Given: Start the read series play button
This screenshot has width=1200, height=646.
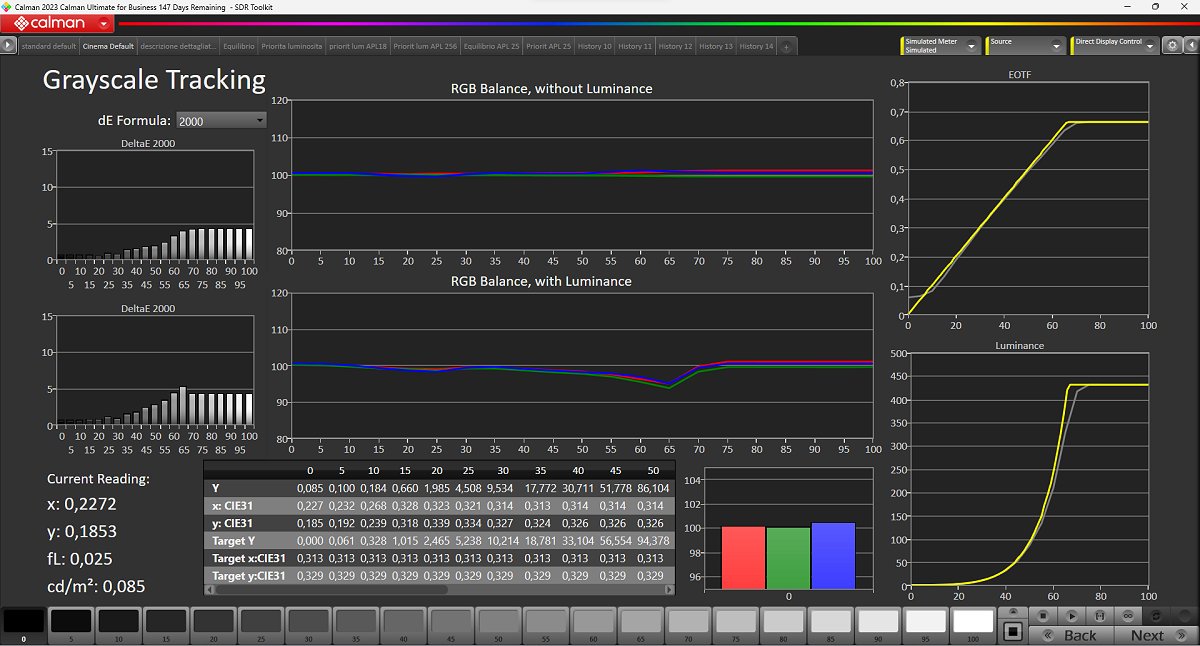Looking at the screenshot, I should pos(1071,616).
